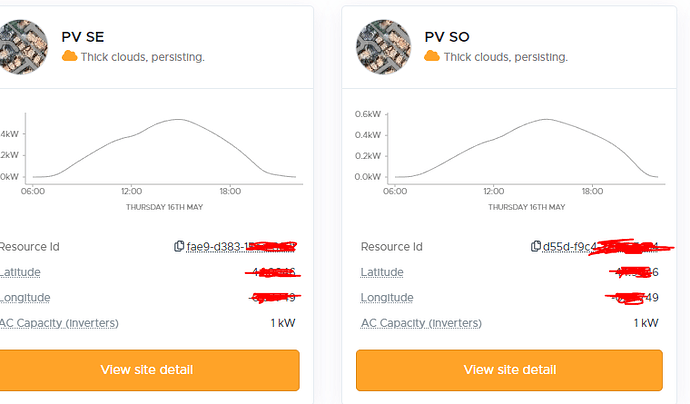Click the PV SO power forecast chart
This screenshot has height=404, width=690.
coord(525,150)
